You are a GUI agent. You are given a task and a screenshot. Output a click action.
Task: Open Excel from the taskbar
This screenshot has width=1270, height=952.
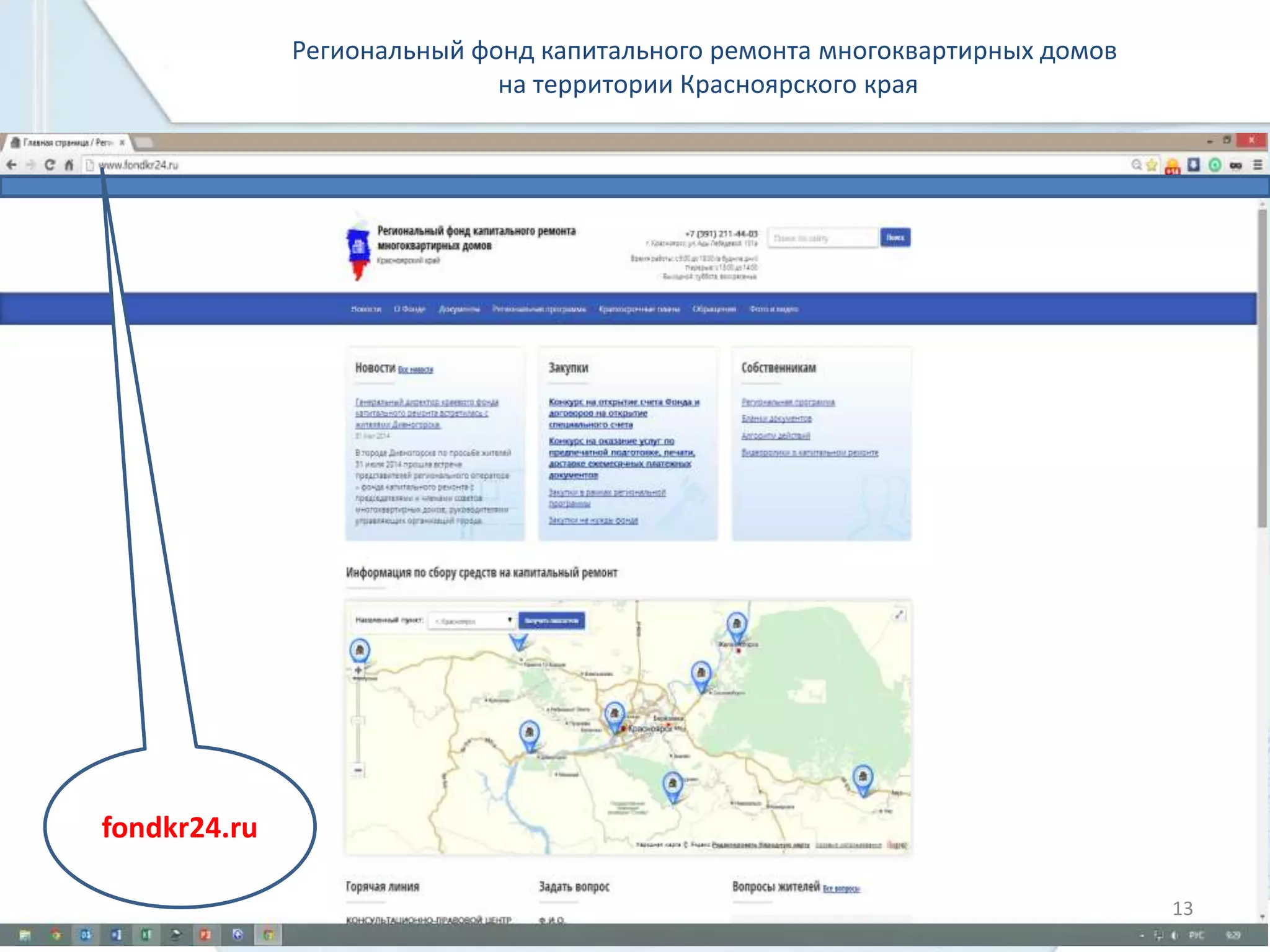(146, 935)
